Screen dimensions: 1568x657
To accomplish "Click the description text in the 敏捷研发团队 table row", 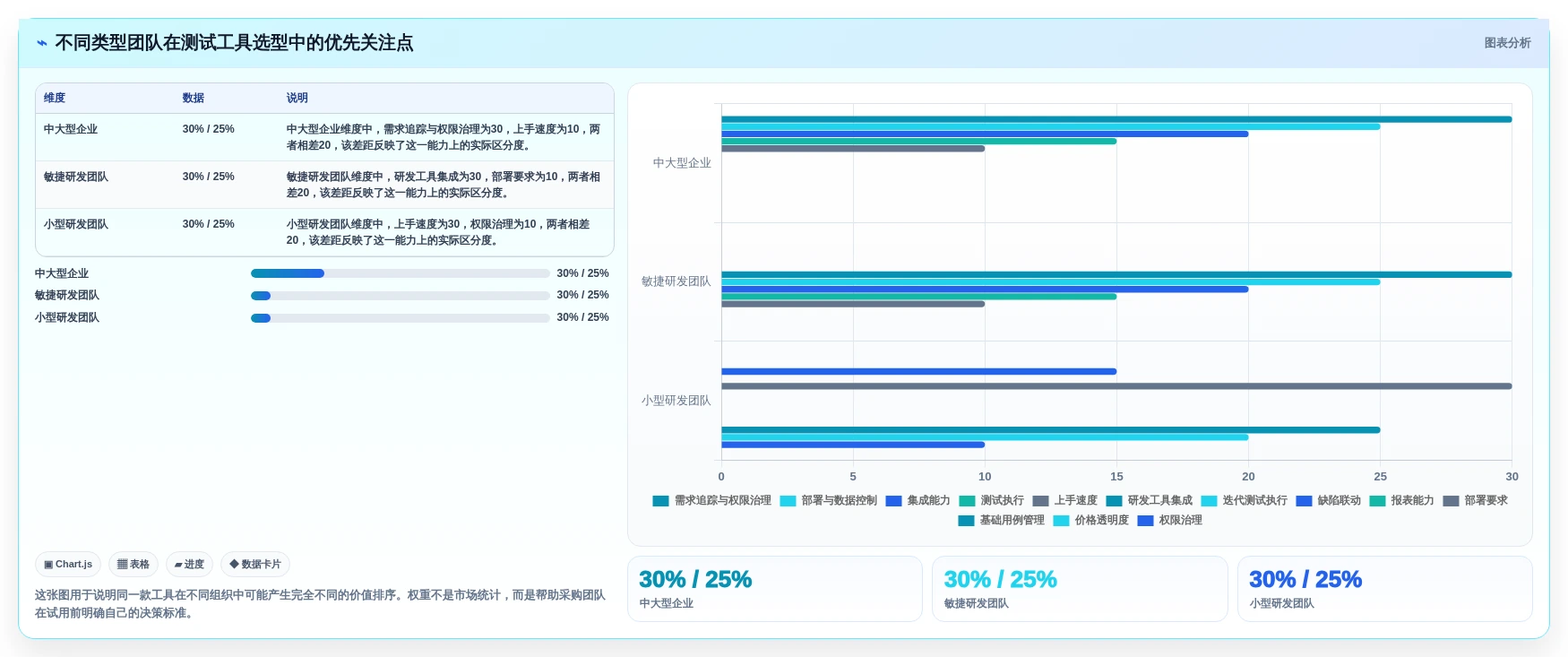I will point(444,185).
